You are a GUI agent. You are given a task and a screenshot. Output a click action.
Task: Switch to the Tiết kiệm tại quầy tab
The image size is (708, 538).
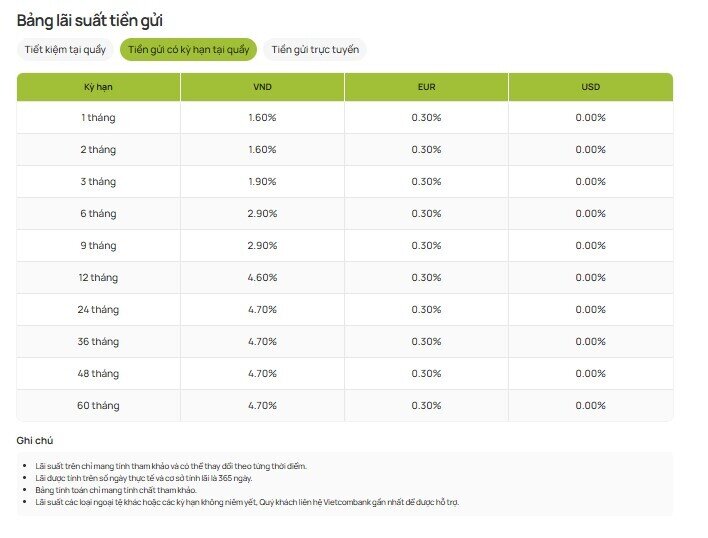pyautogui.click(x=65, y=50)
